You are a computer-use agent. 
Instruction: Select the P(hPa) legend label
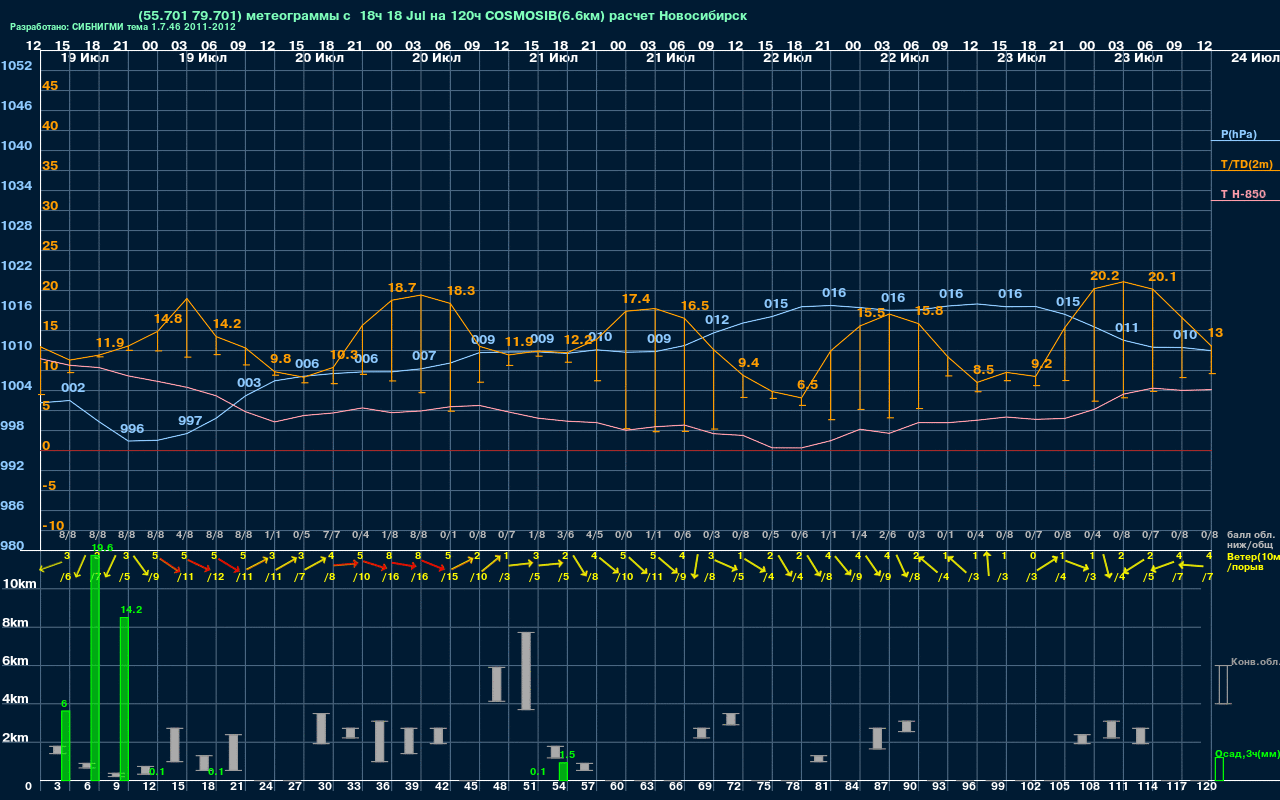click(x=1238, y=134)
